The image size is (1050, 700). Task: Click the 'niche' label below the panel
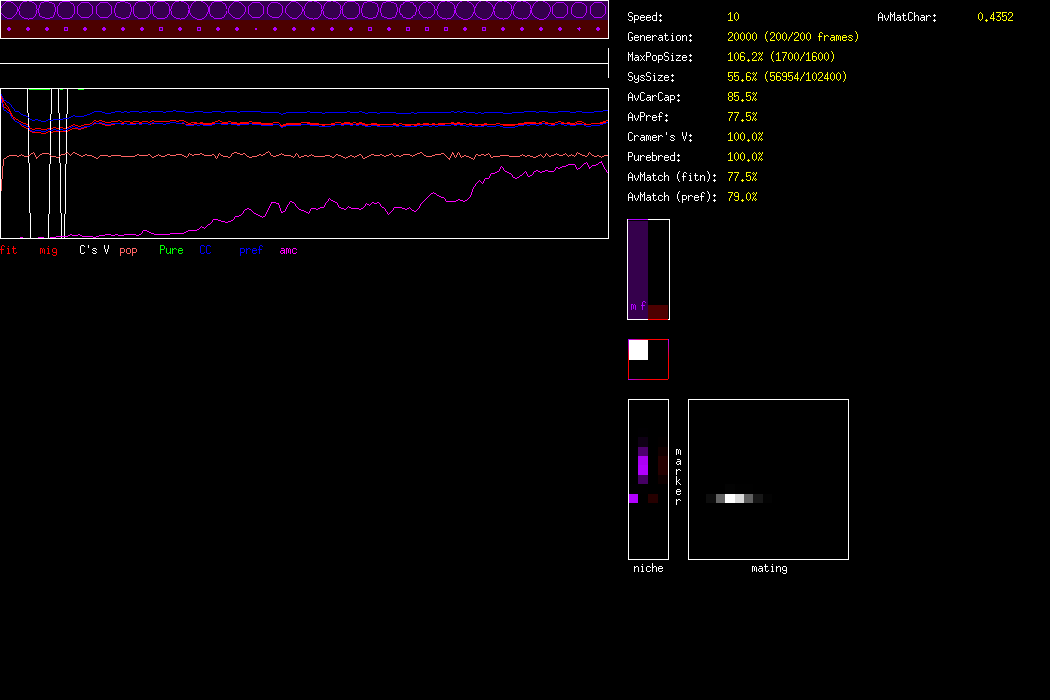(648, 568)
